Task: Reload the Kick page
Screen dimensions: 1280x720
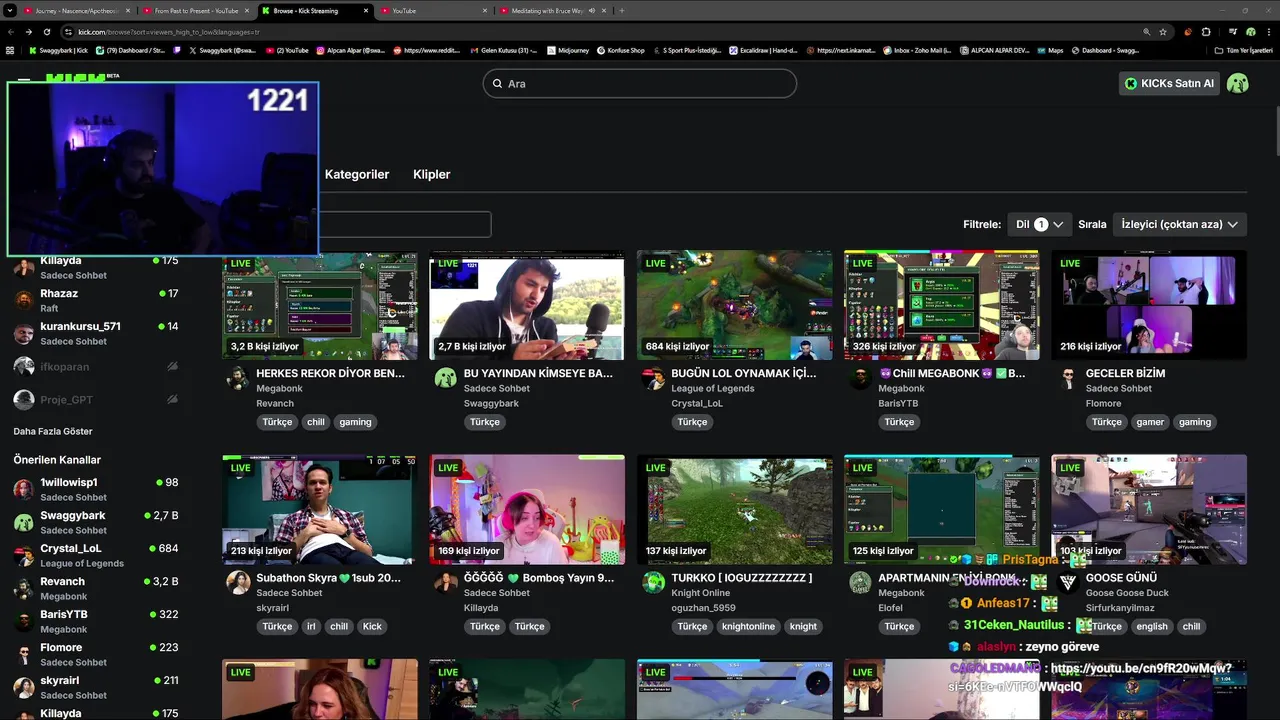Action: [x=45, y=32]
